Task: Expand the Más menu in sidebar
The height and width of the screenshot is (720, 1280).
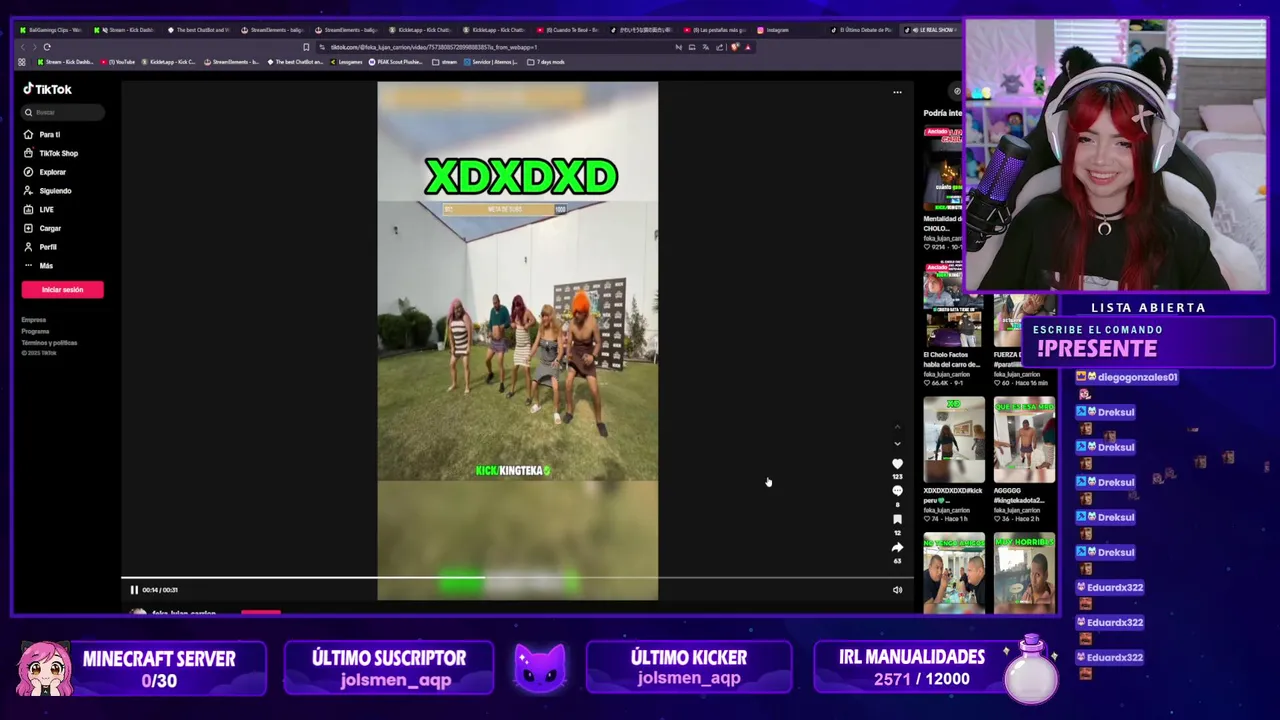Action: tap(39, 266)
